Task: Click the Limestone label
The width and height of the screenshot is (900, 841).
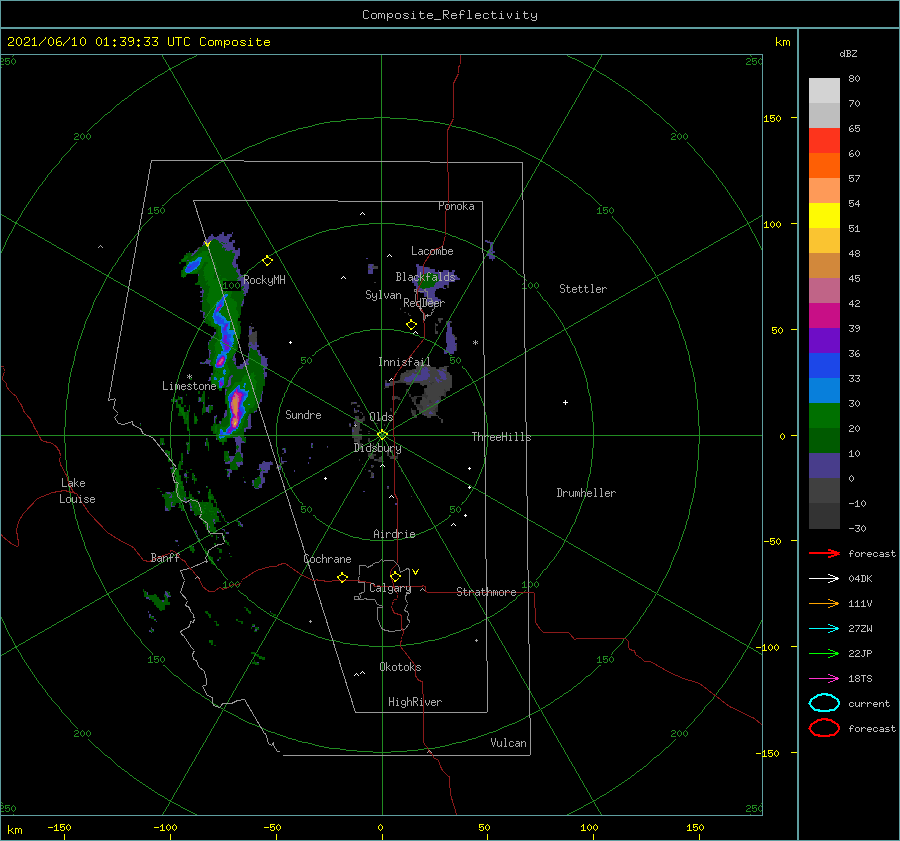Action: point(189,386)
